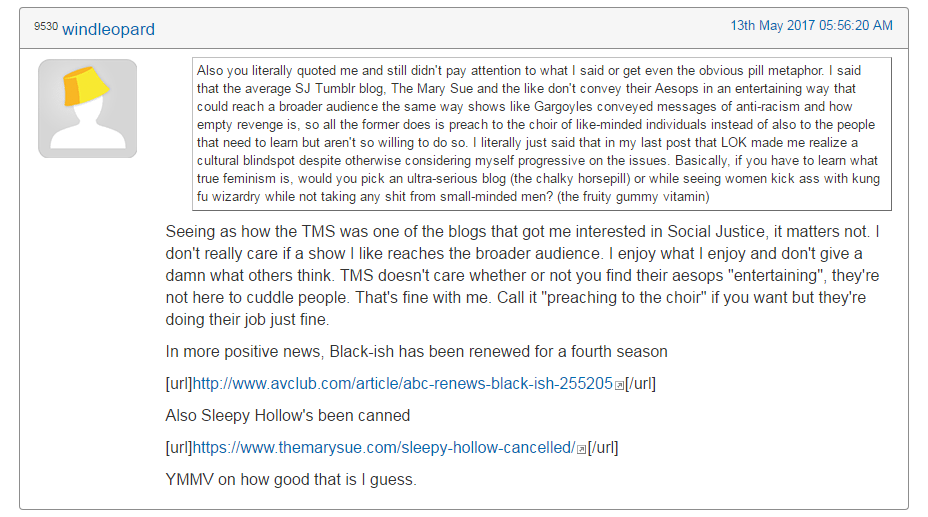The image size is (928, 517).
Task: Click external-link icon after themarysue URL
Action: click(581, 450)
